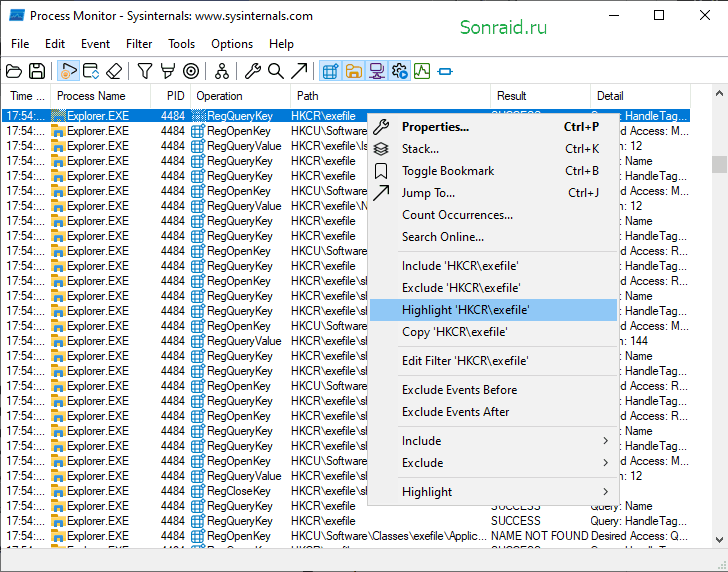The image size is (728, 572).
Task: Click the Detail column header
Action: point(640,96)
